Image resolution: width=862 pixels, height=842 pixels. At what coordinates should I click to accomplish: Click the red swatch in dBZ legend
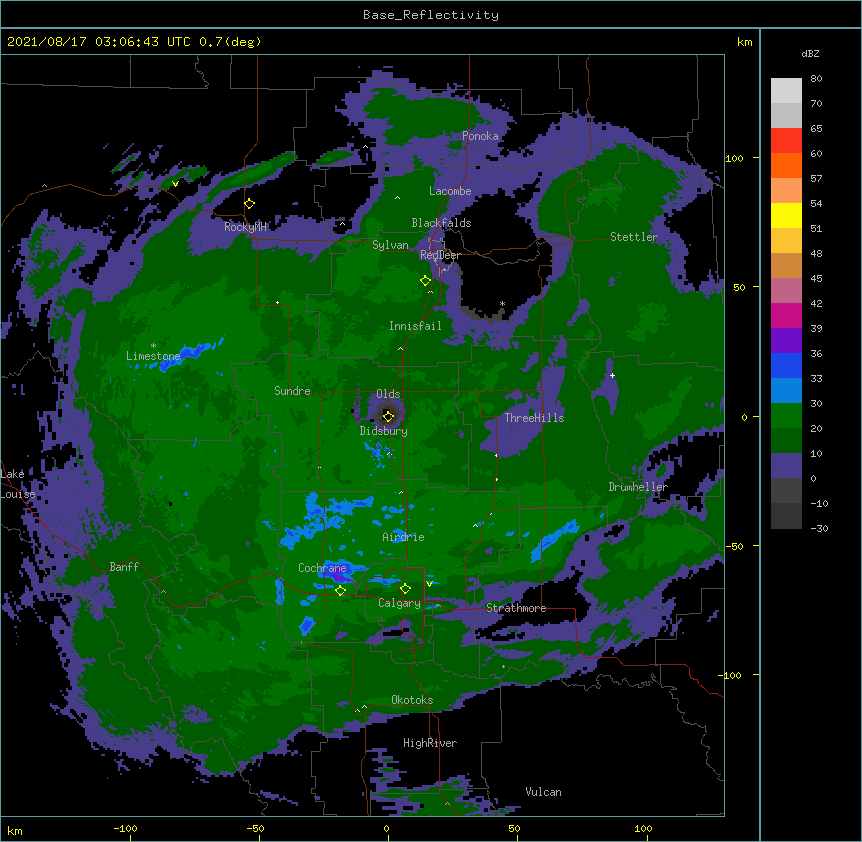click(x=786, y=141)
